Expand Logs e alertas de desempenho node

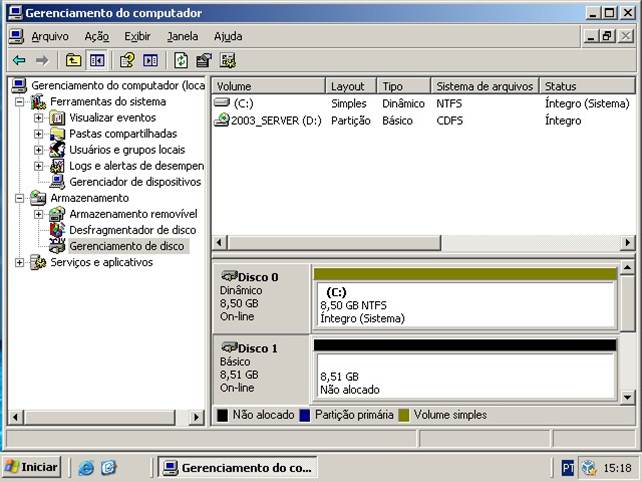pyautogui.click(x=38, y=166)
